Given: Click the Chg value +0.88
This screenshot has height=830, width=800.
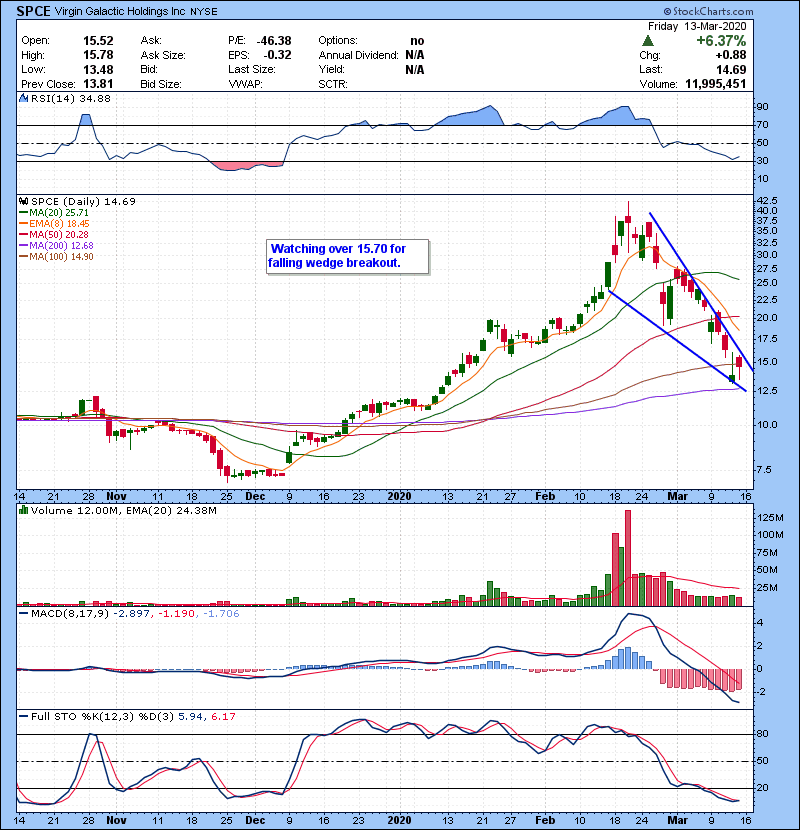Looking at the screenshot, I should coord(731,55).
